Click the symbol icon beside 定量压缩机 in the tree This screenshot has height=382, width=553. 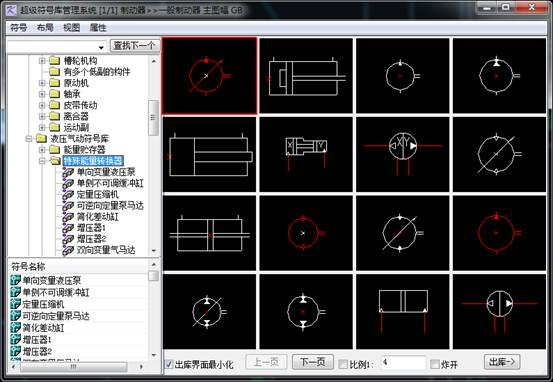pyautogui.click(x=68, y=194)
